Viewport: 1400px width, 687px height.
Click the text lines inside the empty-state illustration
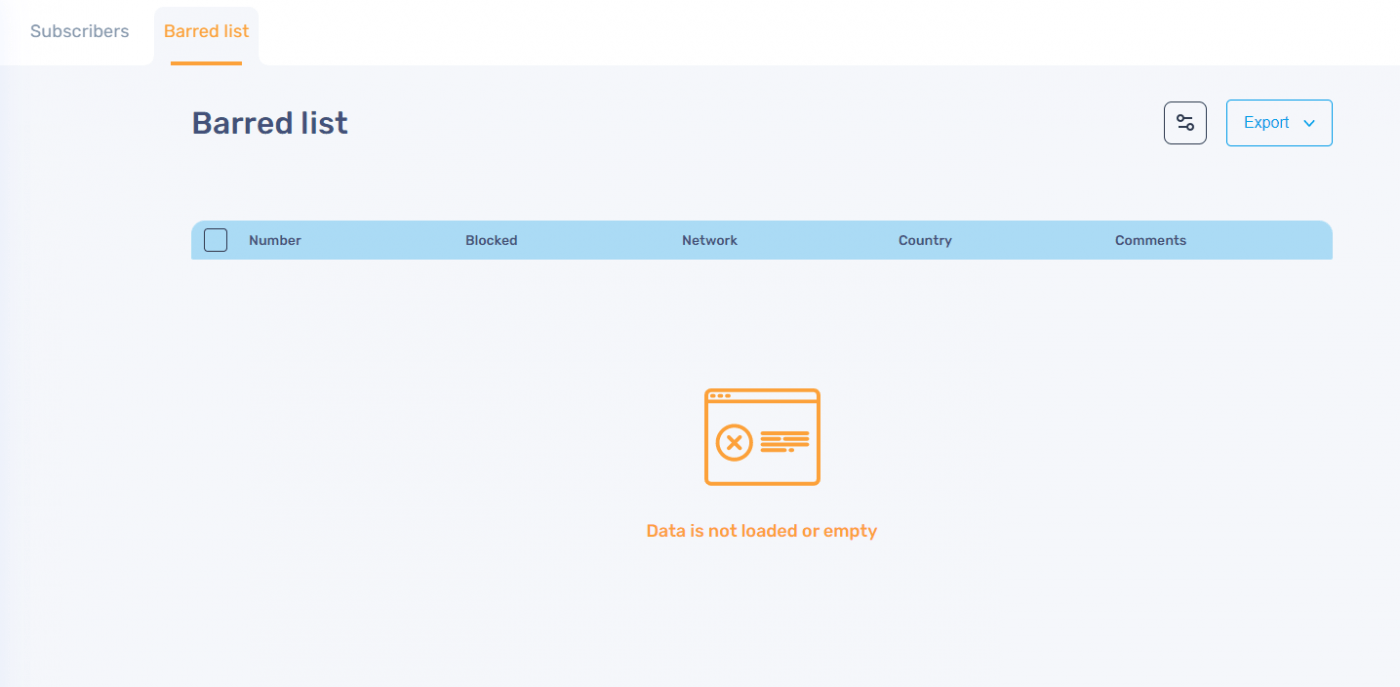click(784, 441)
